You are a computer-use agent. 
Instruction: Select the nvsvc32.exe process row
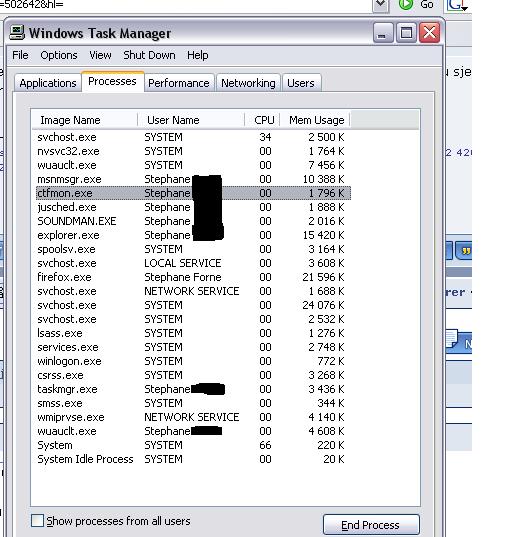pos(193,151)
